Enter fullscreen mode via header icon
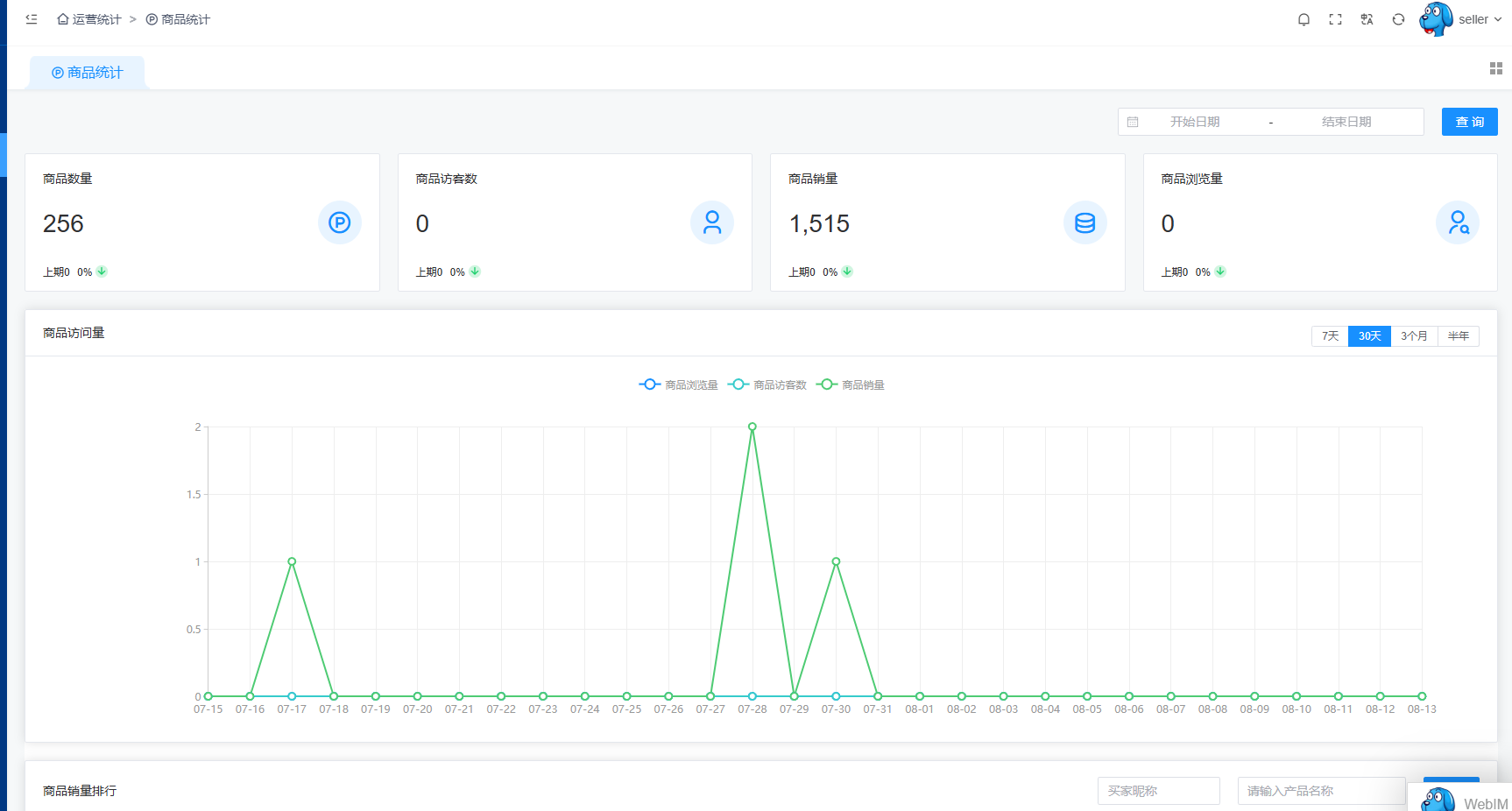Viewport: 1512px width, 811px height. (1335, 19)
